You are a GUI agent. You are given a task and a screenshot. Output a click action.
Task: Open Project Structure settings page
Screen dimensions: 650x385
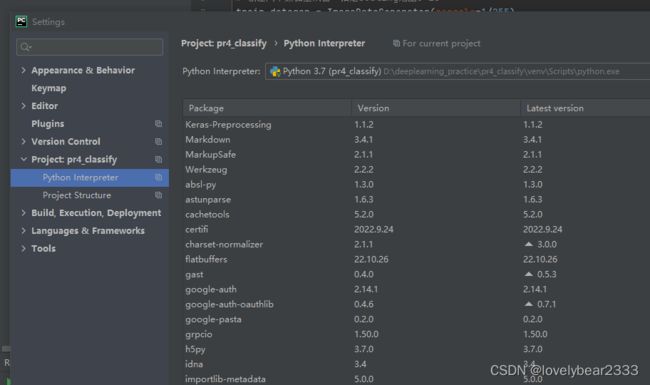tap(77, 195)
